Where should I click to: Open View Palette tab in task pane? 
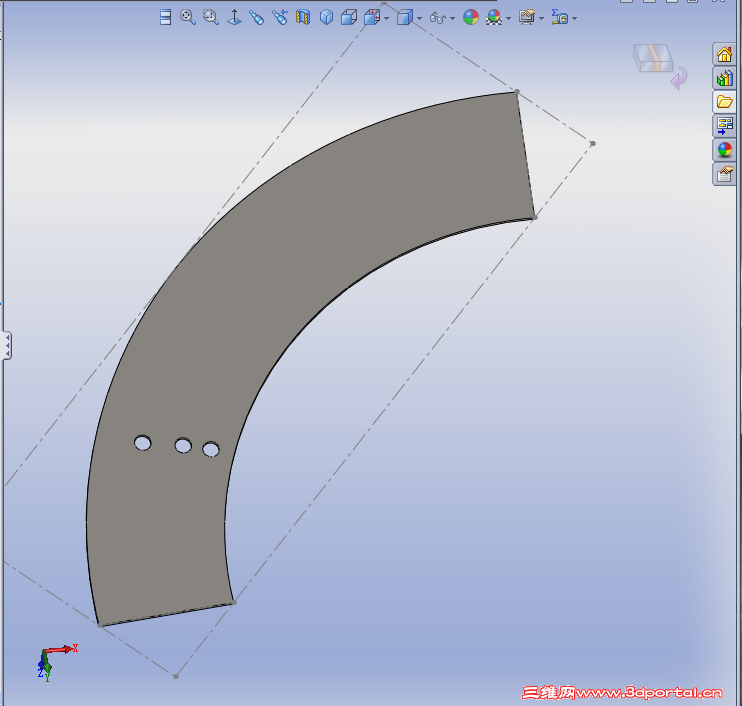pyautogui.click(x=724, y=126)
